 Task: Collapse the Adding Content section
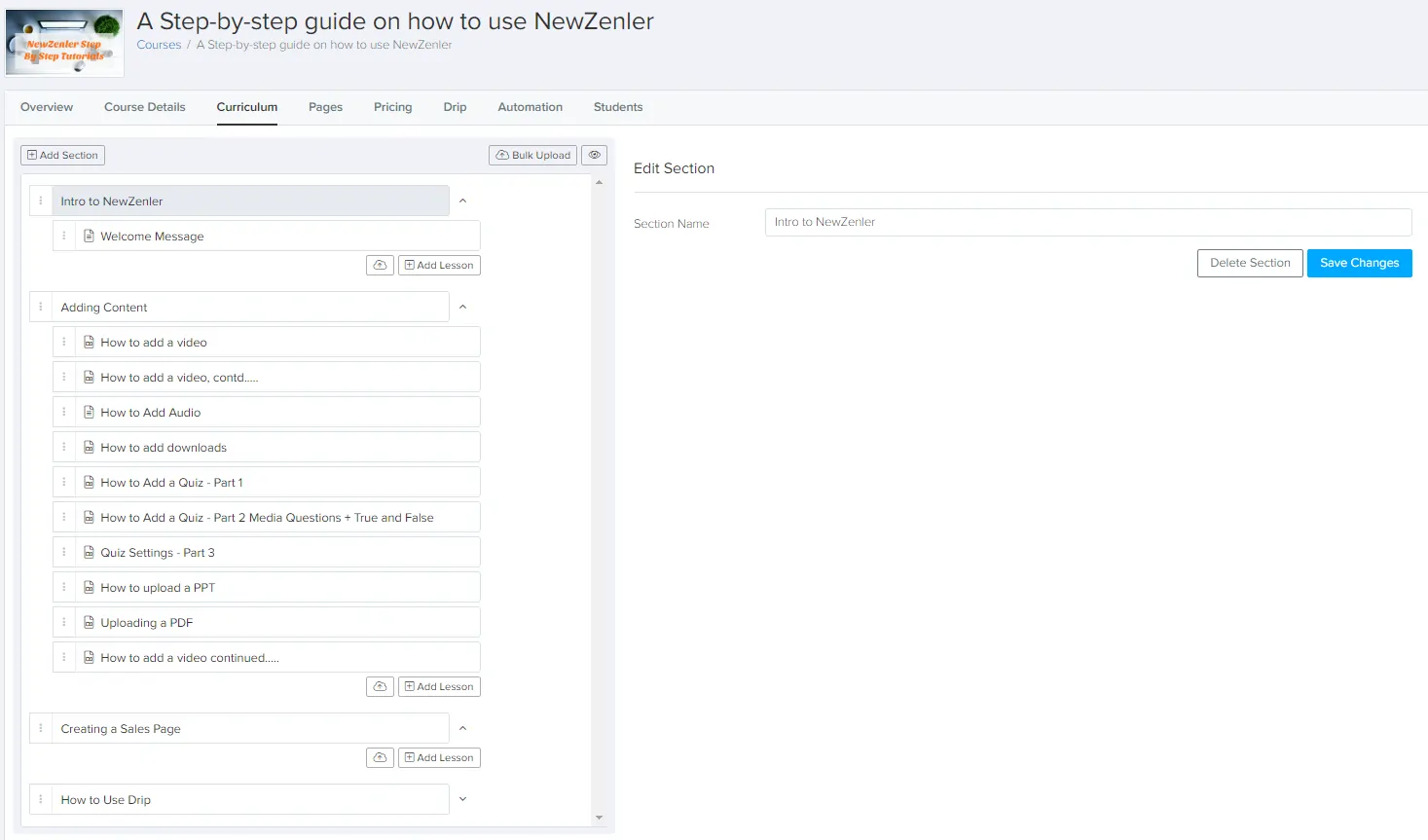click(462, 308)
